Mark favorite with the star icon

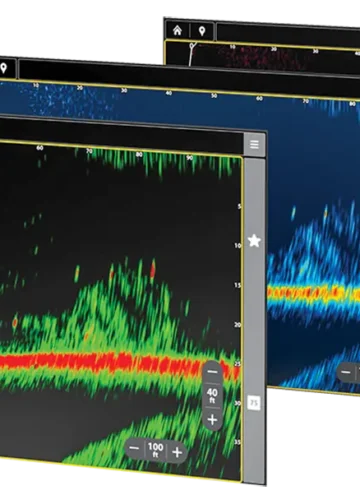point(254,241)
